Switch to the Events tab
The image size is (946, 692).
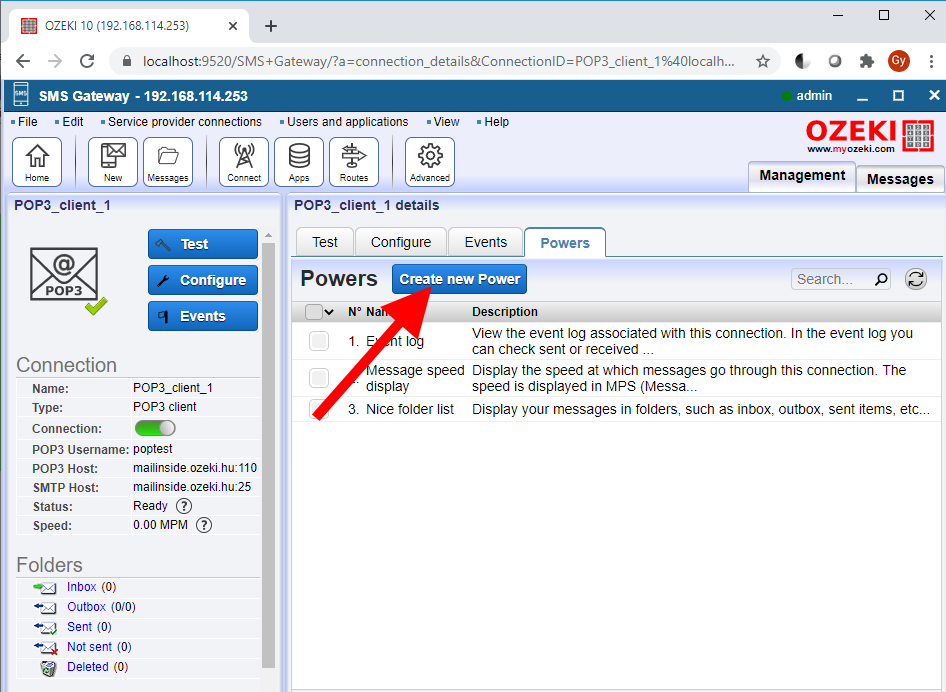(x=486, y=242)
